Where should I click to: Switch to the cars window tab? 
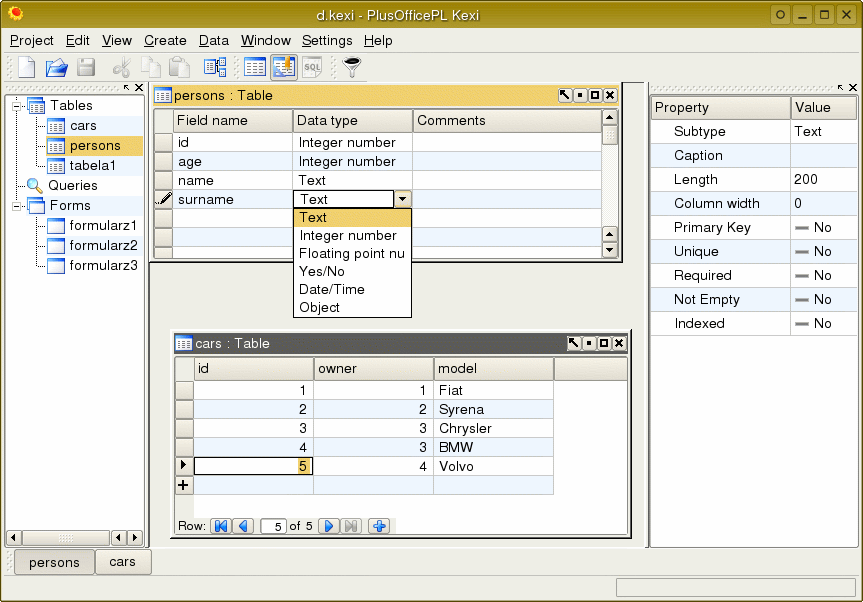tap(122, 562)
